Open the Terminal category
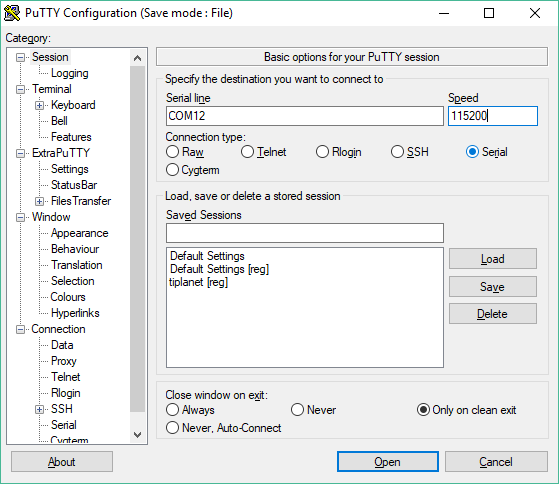Image resolution: width=559 pixels, height=484 pixels. [x=52, y=89]
